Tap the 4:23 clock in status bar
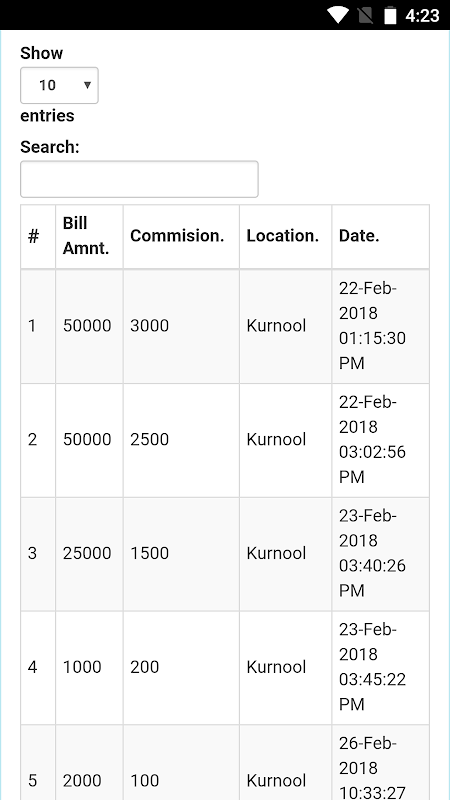The height and width of the screenshot is (800, 450). [x=422, y=16]
